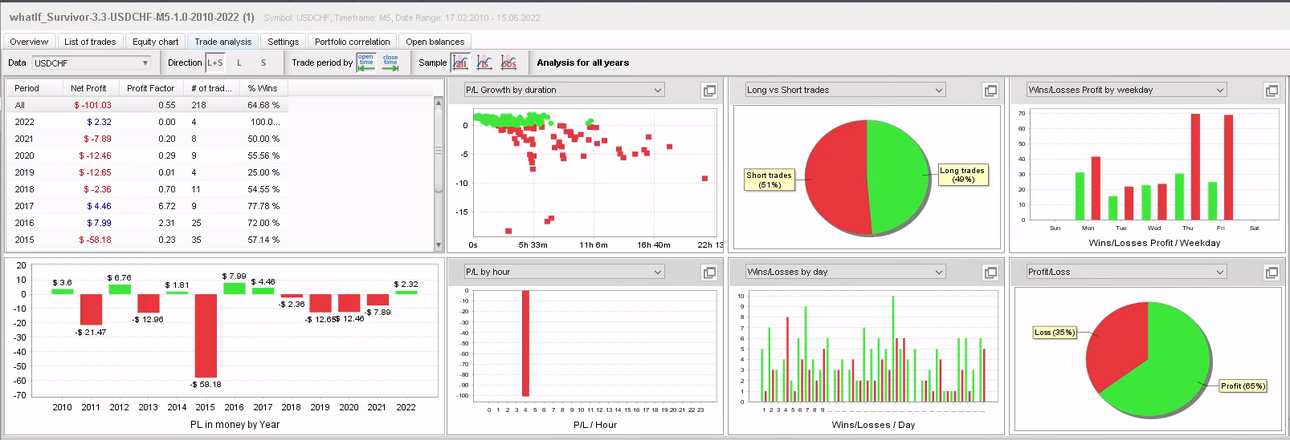Screen dimensions: 1290x440
Task: Click the 2015 red bar in yearly PL chart
Action: click(206, 335)
